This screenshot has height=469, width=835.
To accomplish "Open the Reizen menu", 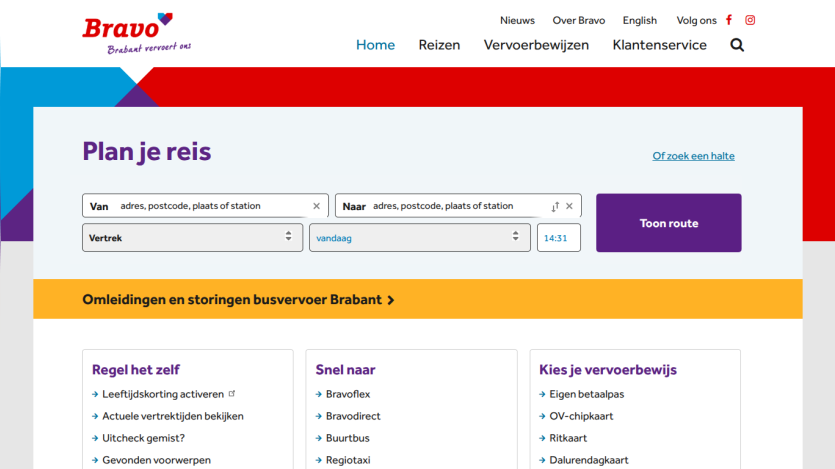I will coord(439,45).
